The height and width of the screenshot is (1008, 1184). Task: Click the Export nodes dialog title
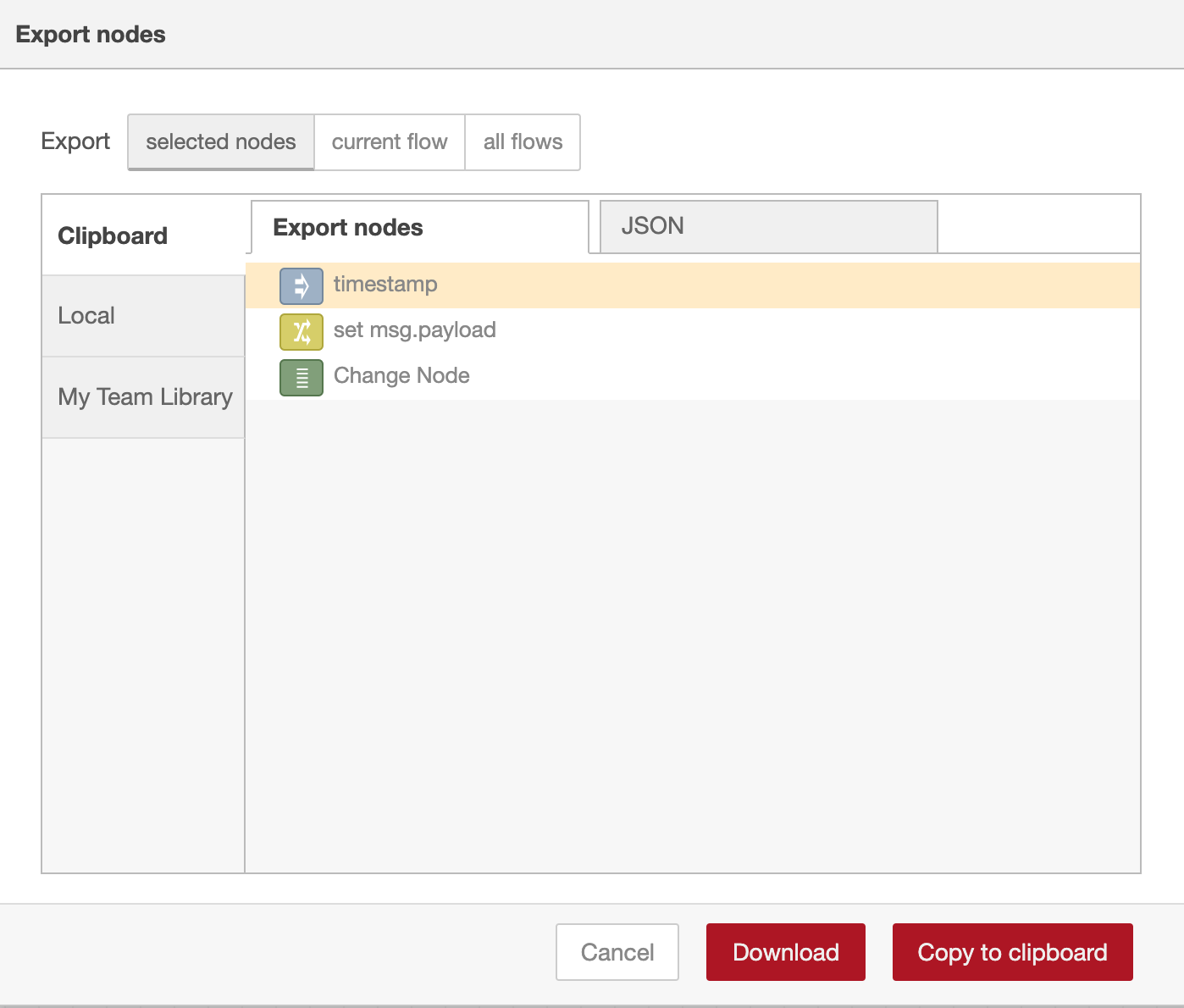(x=90, y=34)
